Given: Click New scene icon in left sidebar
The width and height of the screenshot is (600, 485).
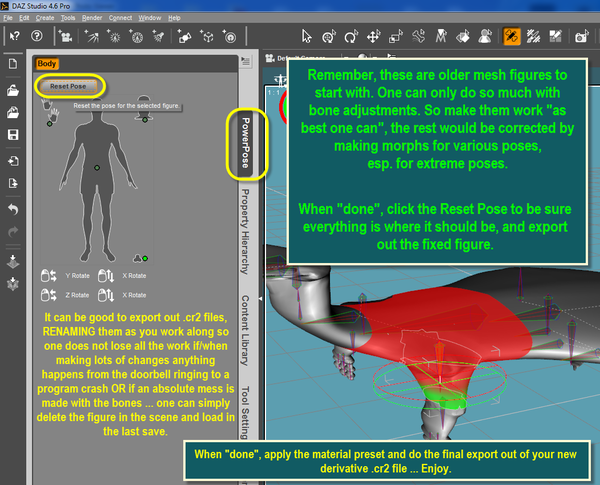Looking at the screenshot, I should point(13,64).
